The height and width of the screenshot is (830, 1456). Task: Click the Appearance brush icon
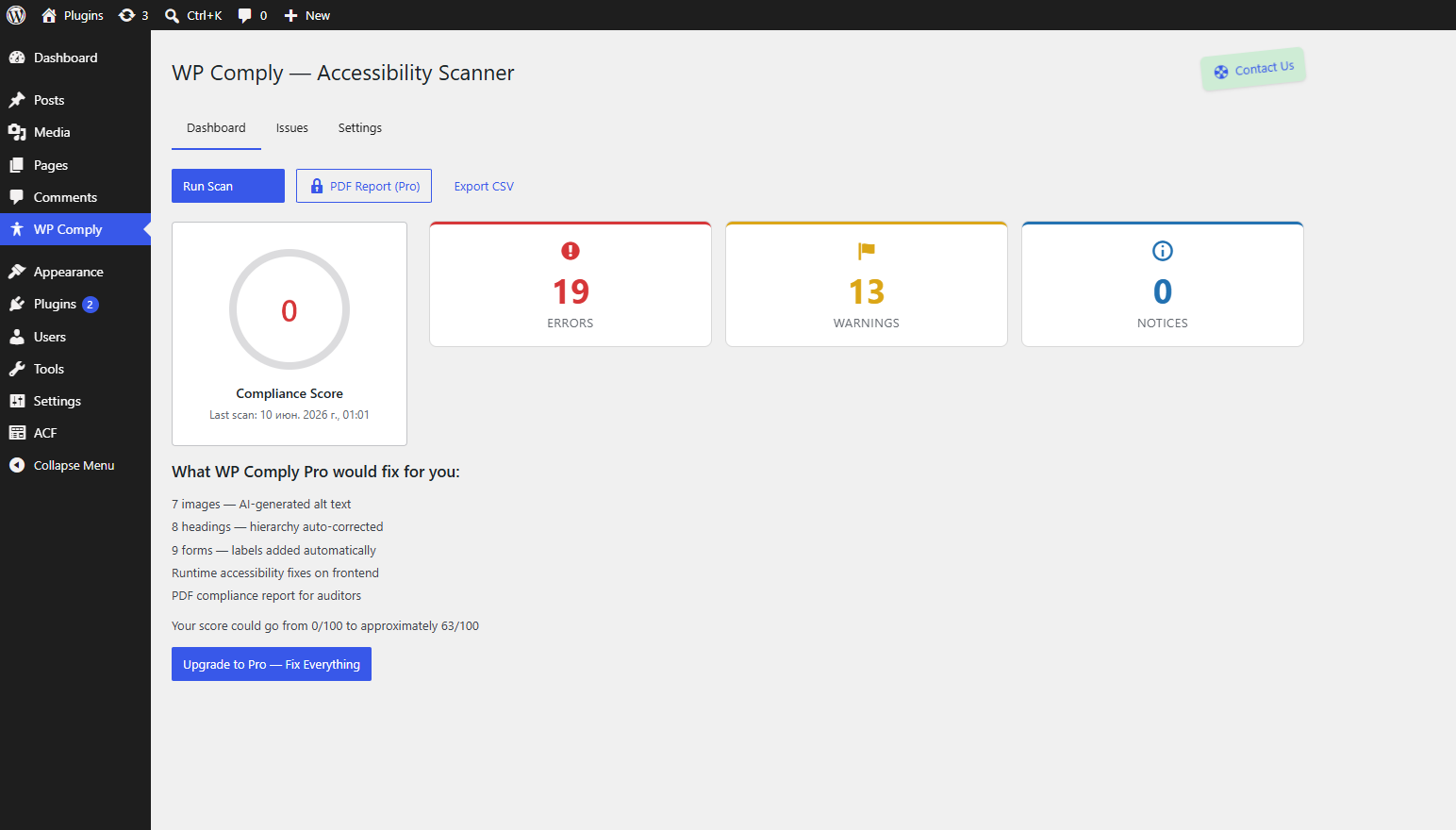tap(17, 272)
